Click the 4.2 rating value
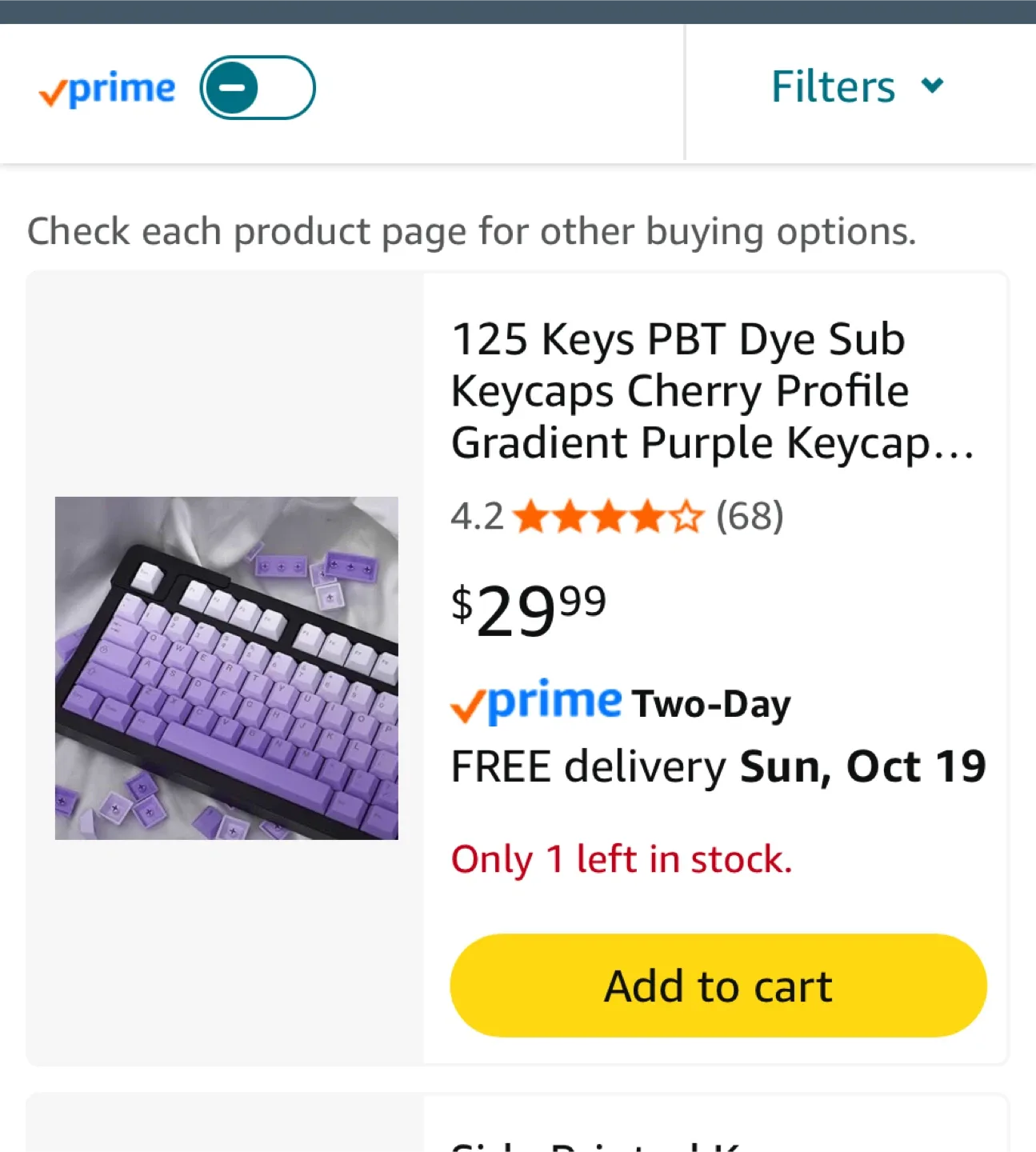Screen dimensions: 1036x1152 tap(475, 517)
